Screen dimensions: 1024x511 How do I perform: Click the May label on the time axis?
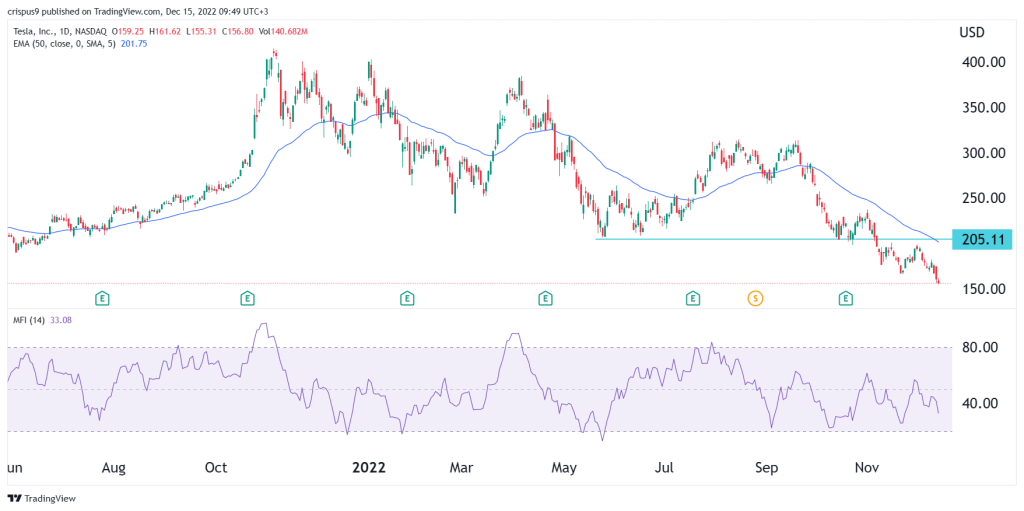tap(565, 468)
